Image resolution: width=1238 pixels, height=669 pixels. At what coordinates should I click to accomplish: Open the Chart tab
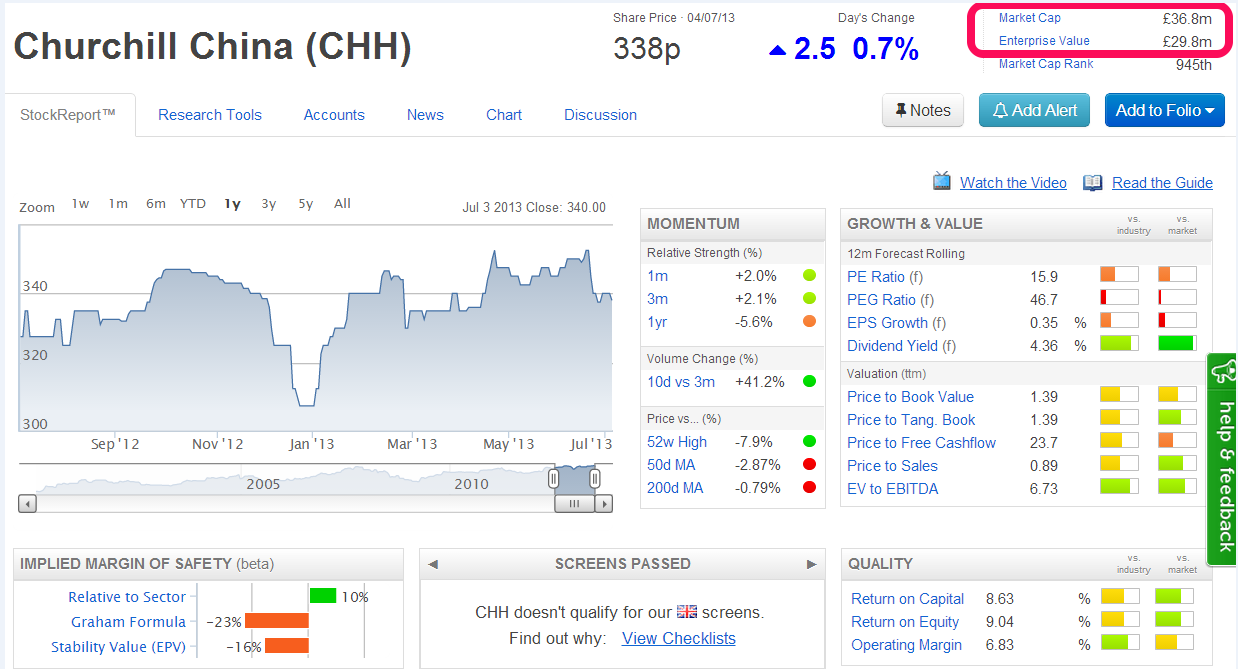point(504,115)
